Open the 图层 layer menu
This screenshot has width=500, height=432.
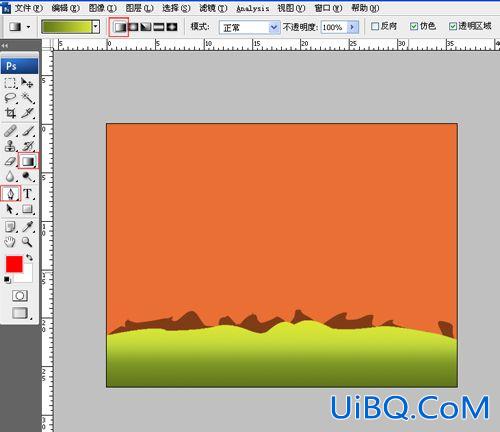[x=140, y=8]
